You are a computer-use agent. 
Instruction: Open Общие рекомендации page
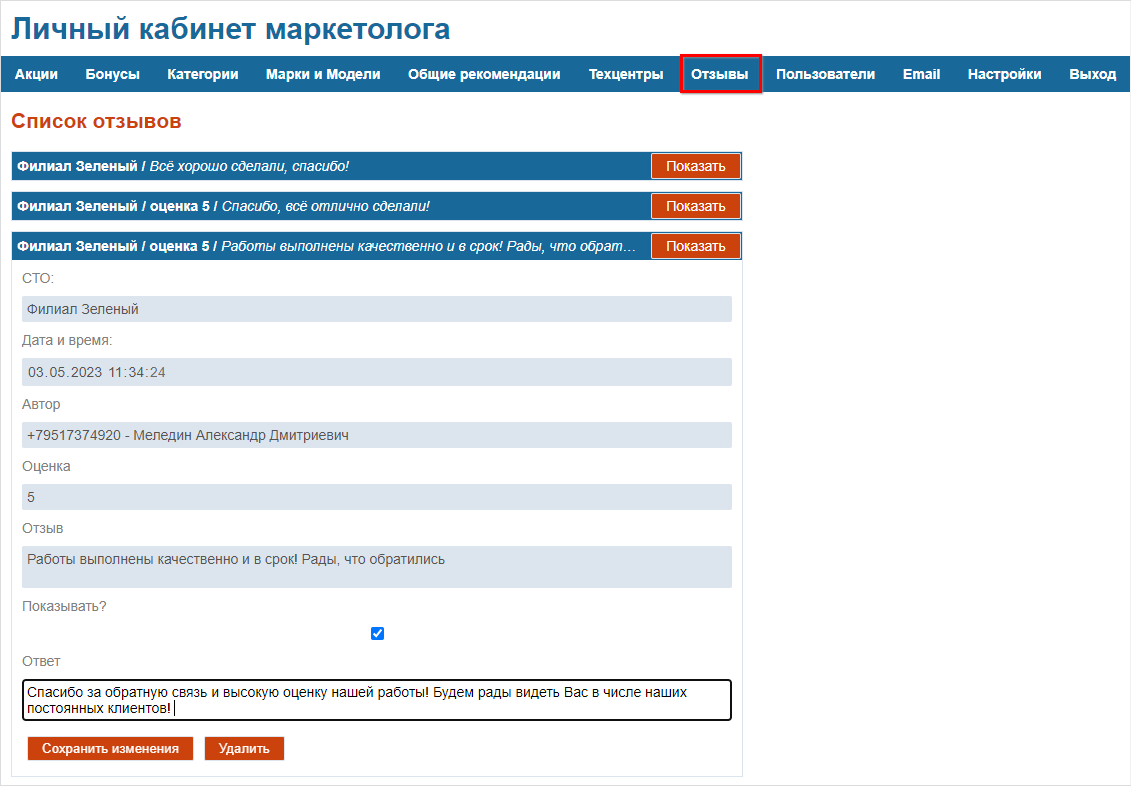pyautogui.click(x=484, y=74)
